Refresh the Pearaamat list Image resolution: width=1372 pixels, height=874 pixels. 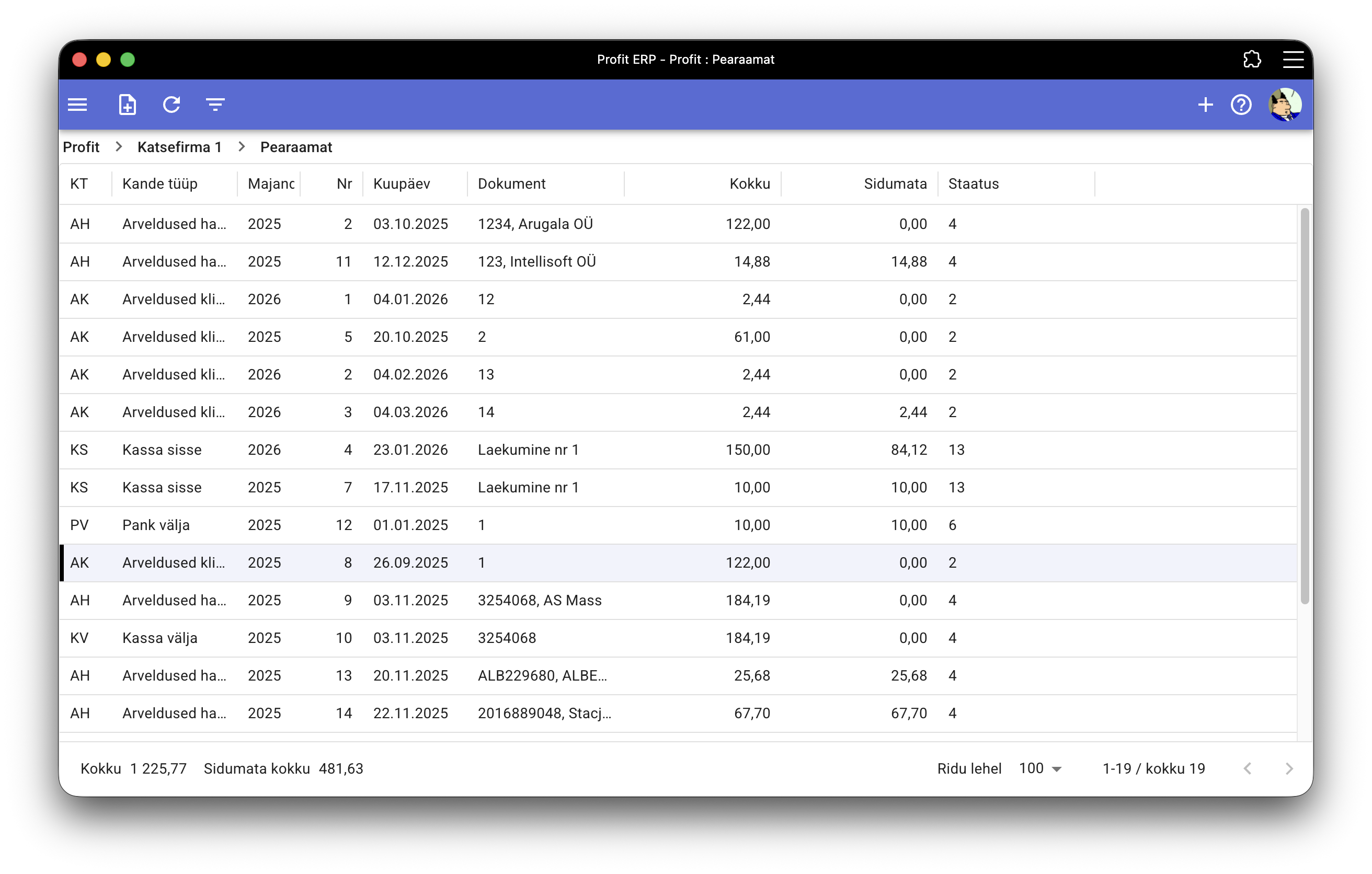[x=171, y=105]
